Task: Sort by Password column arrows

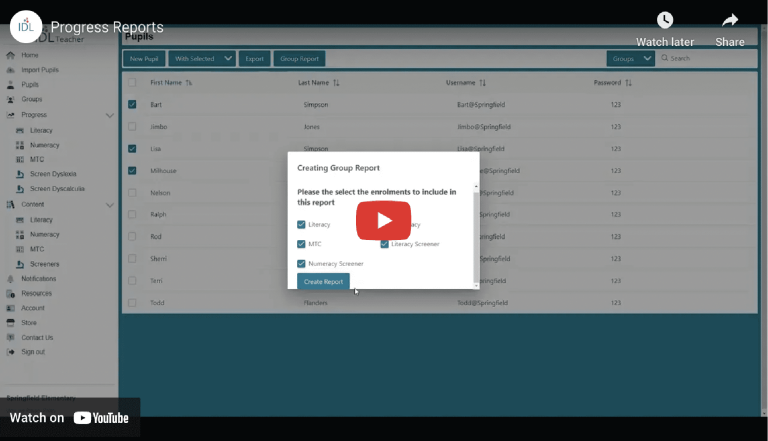Action: click(628, 83)
